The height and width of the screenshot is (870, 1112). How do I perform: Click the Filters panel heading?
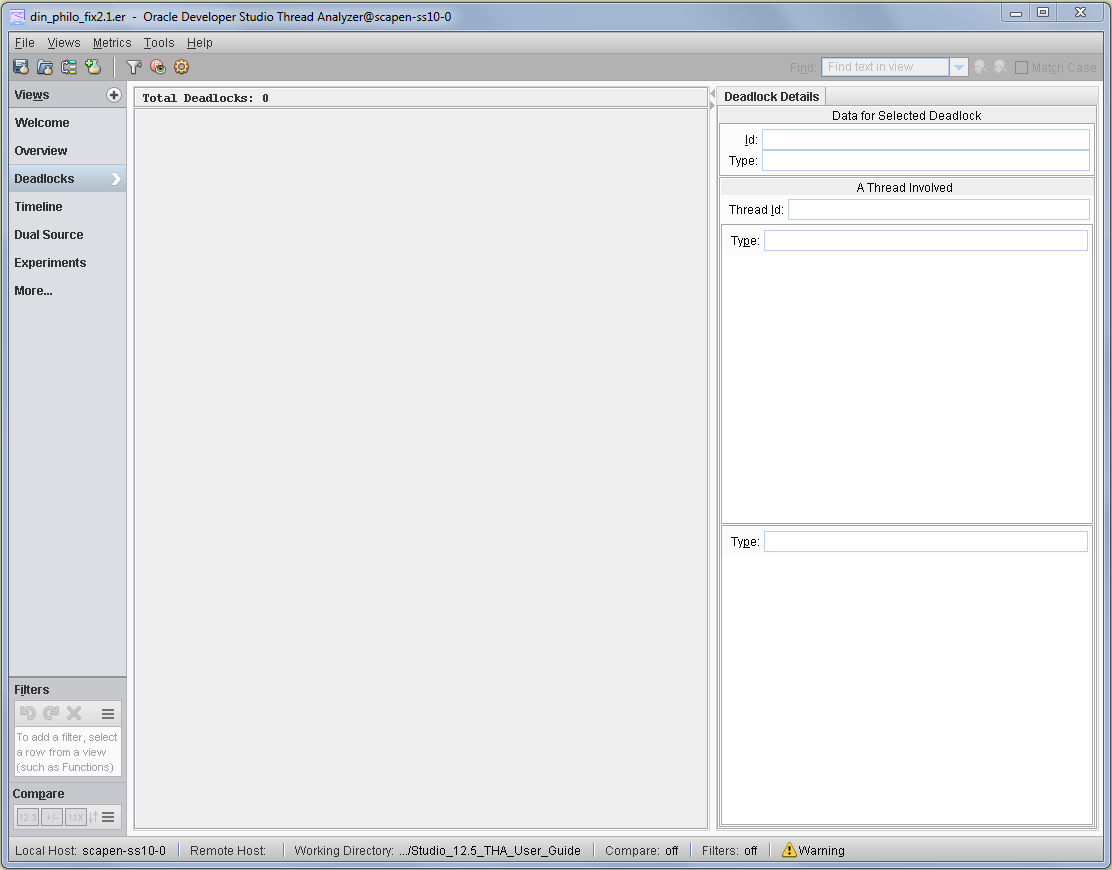click(x=32, y=690)
